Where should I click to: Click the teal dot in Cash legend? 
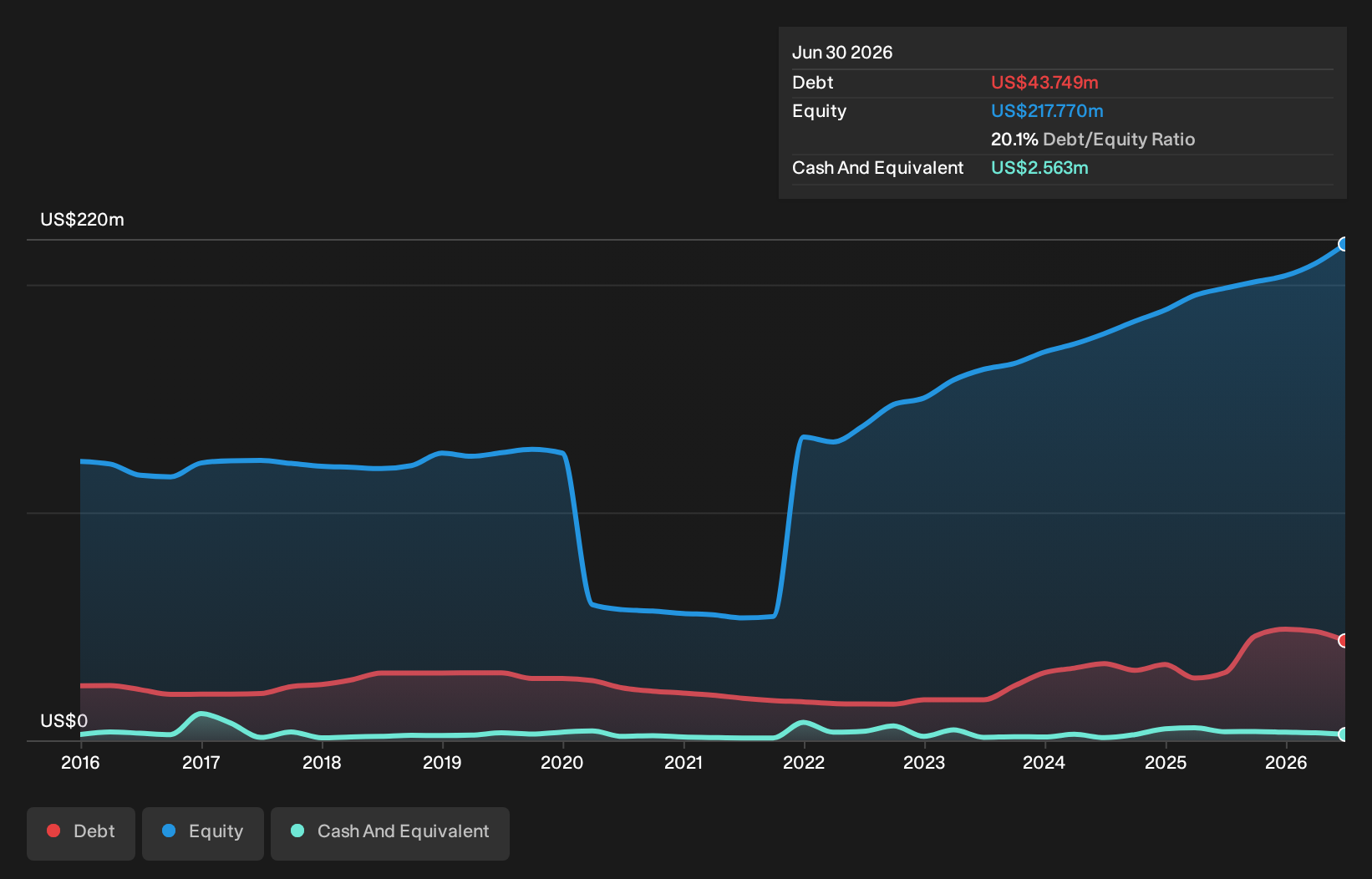(297, 831)
